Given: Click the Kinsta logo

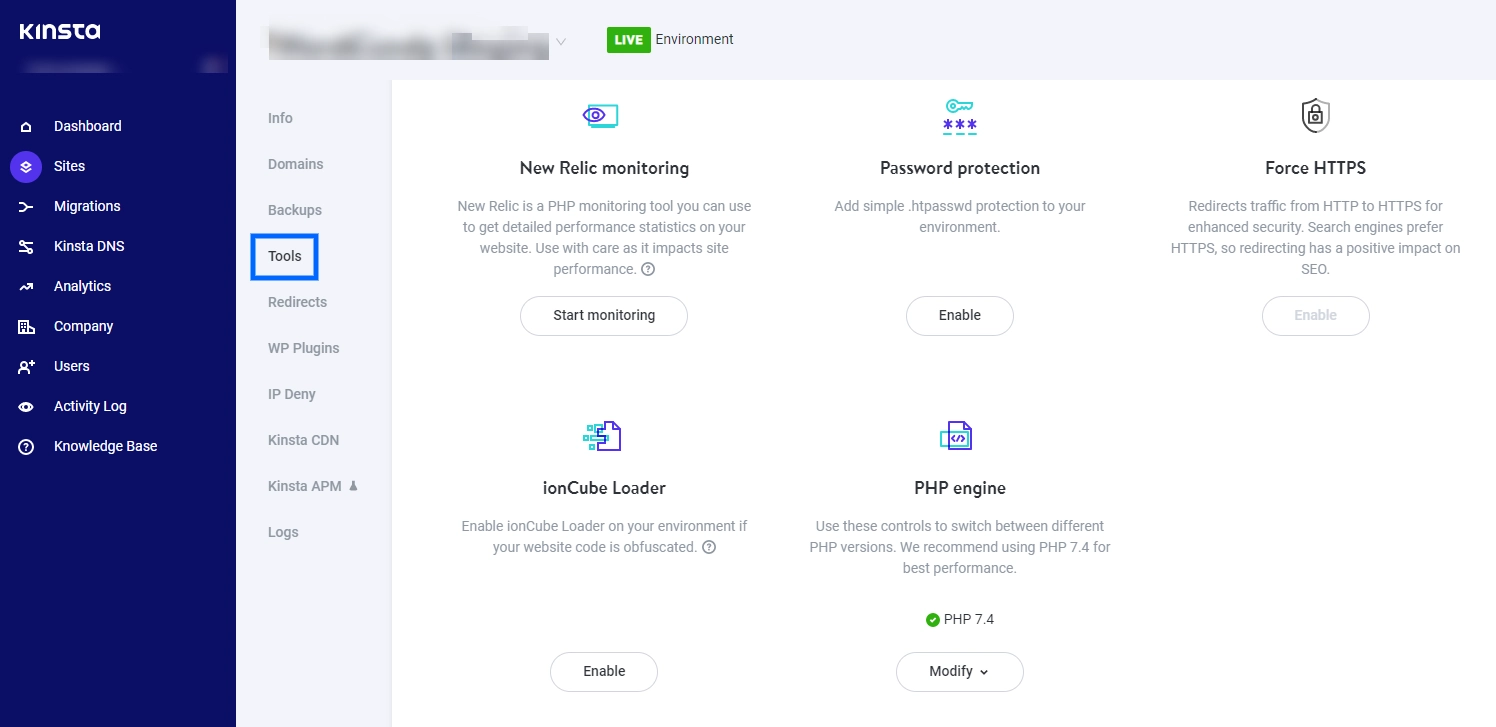Looking at the screenshot, I should point(60,32).
